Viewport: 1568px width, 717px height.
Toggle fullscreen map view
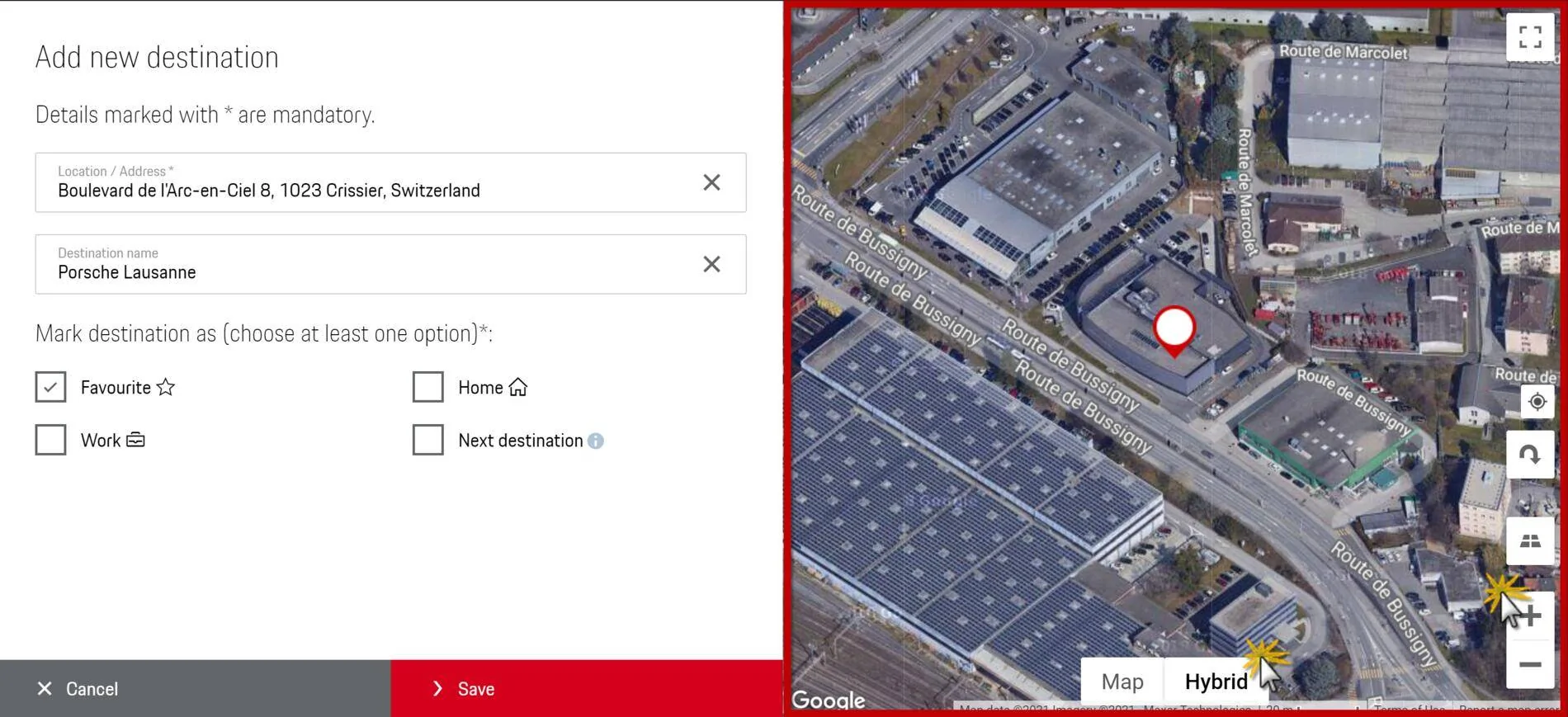1530,37
